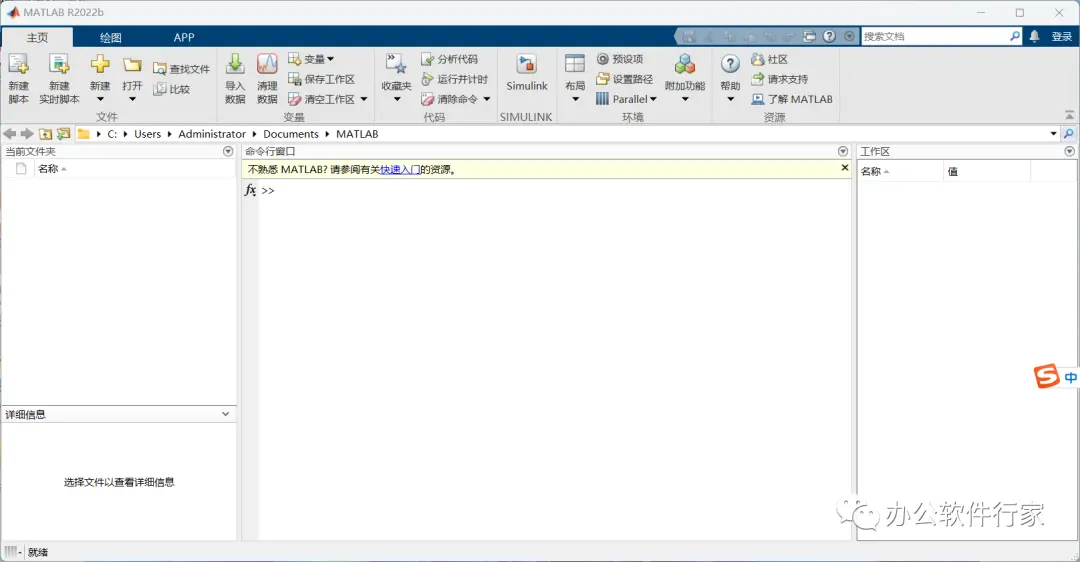
Task: Click the 搜索文档 search field
Action: [x=934, y=37]
